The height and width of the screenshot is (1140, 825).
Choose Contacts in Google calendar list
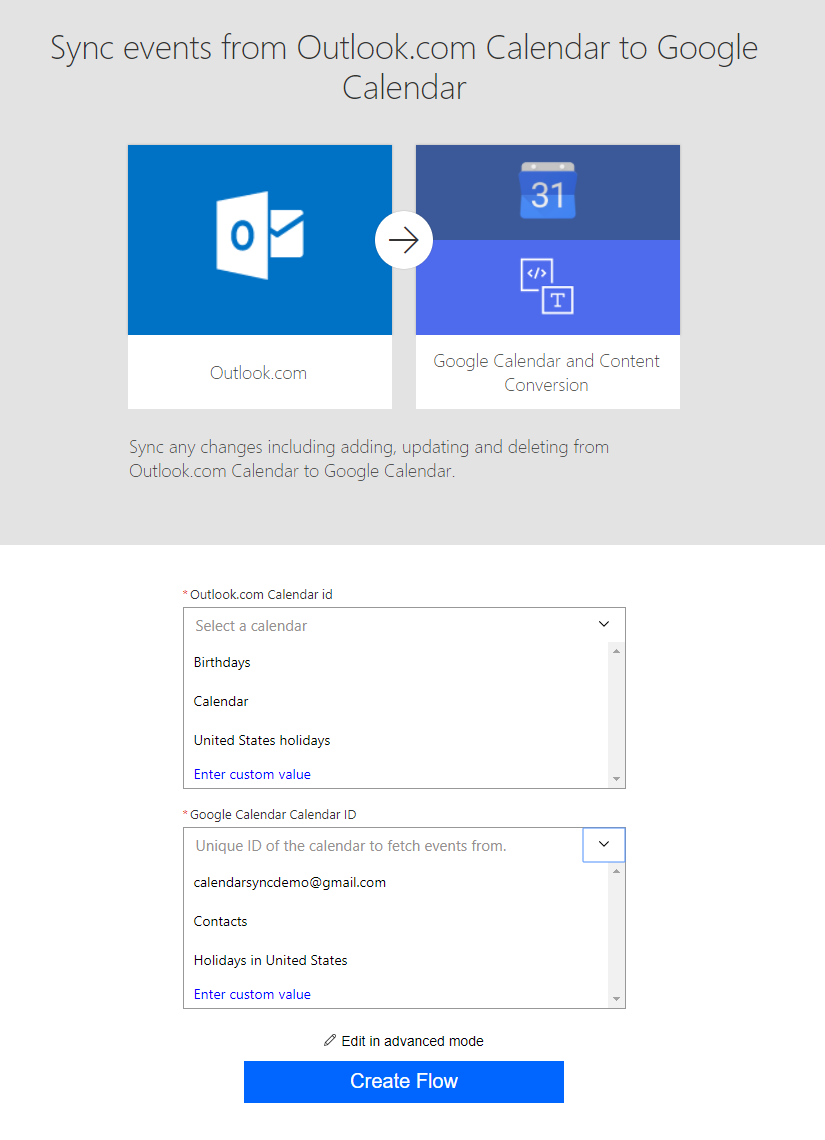click(x=221, y=921)
